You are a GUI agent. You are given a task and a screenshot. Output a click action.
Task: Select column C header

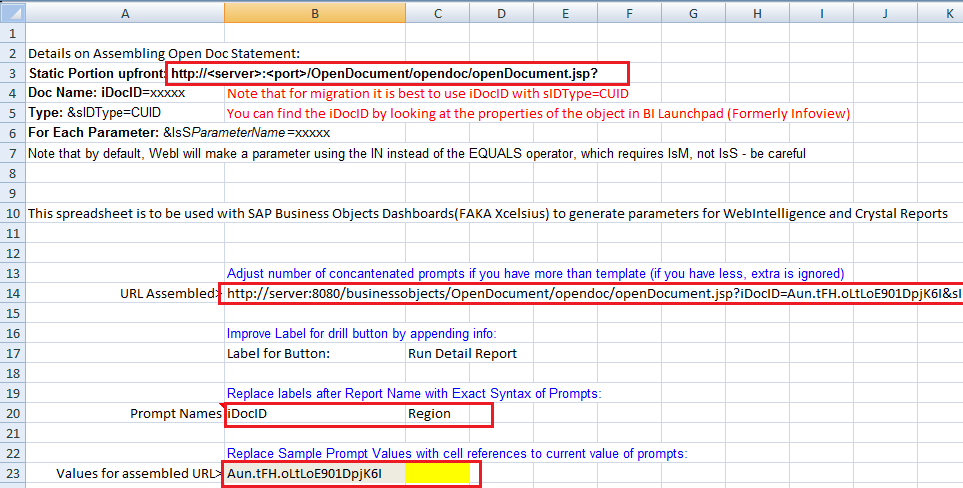click(x=437, y=13)
